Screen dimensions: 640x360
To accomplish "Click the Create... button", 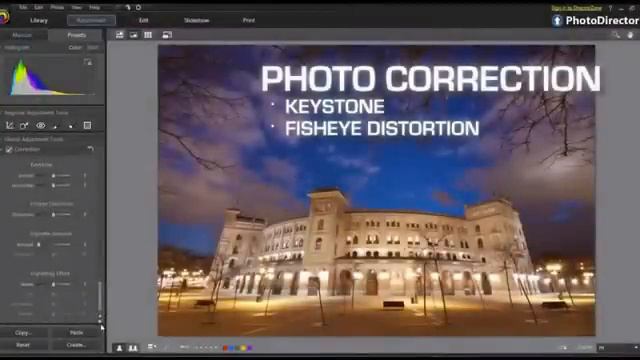I will pos(76,345).
